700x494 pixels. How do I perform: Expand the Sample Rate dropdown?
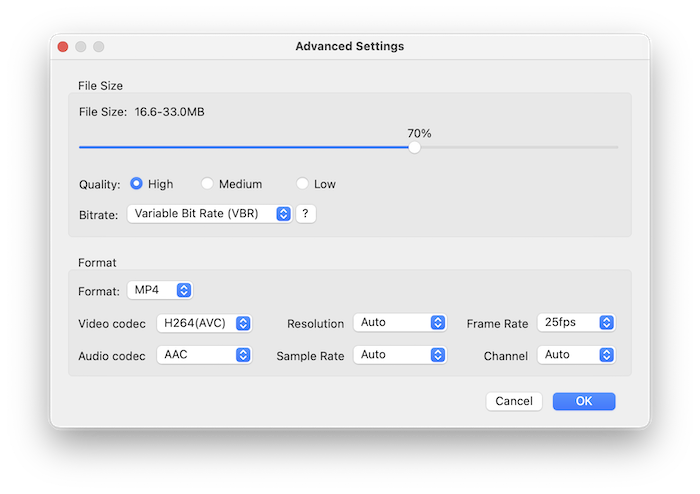(400, 355)
